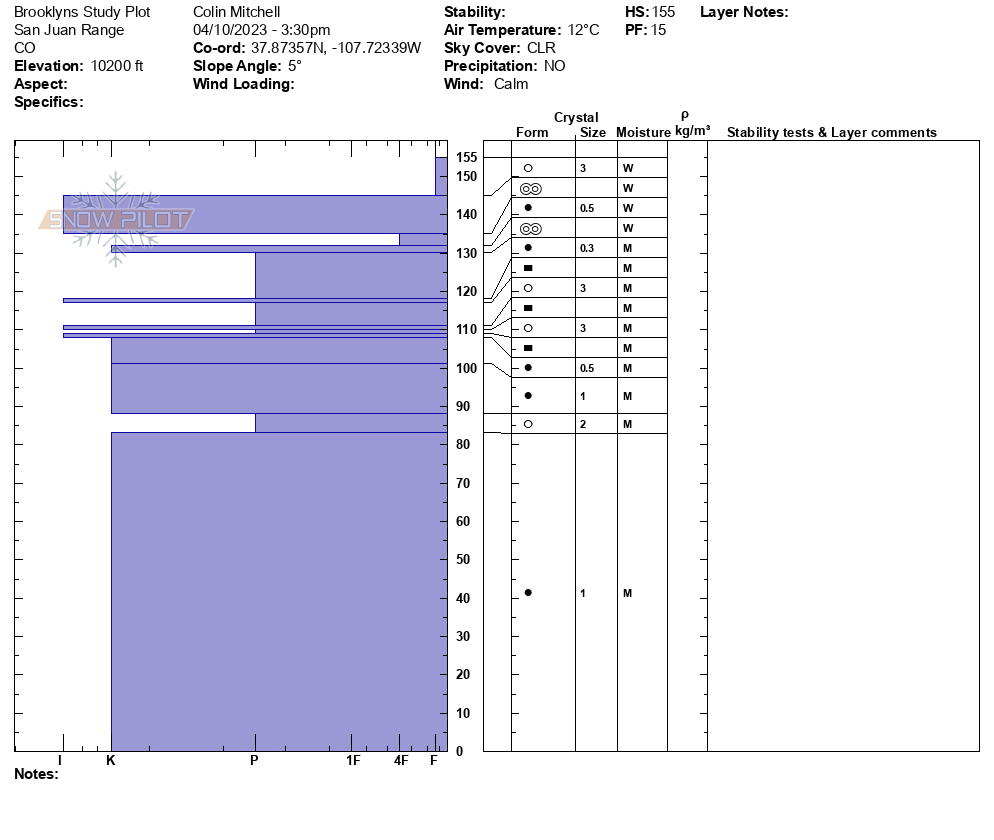Click the Moisture column header

tap(643, 132)
